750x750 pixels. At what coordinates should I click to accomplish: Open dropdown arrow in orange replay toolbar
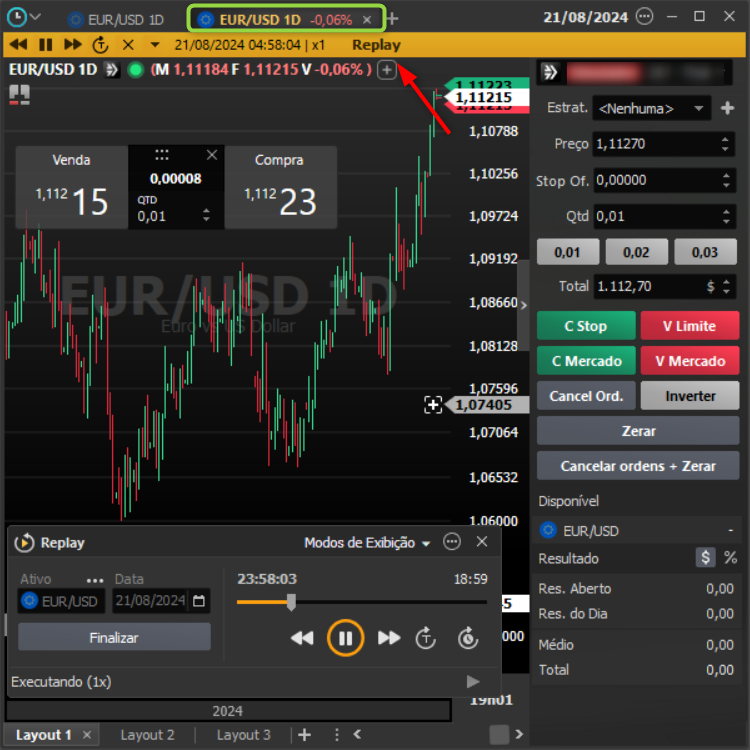pyautogui.click(x=154, y=45)
